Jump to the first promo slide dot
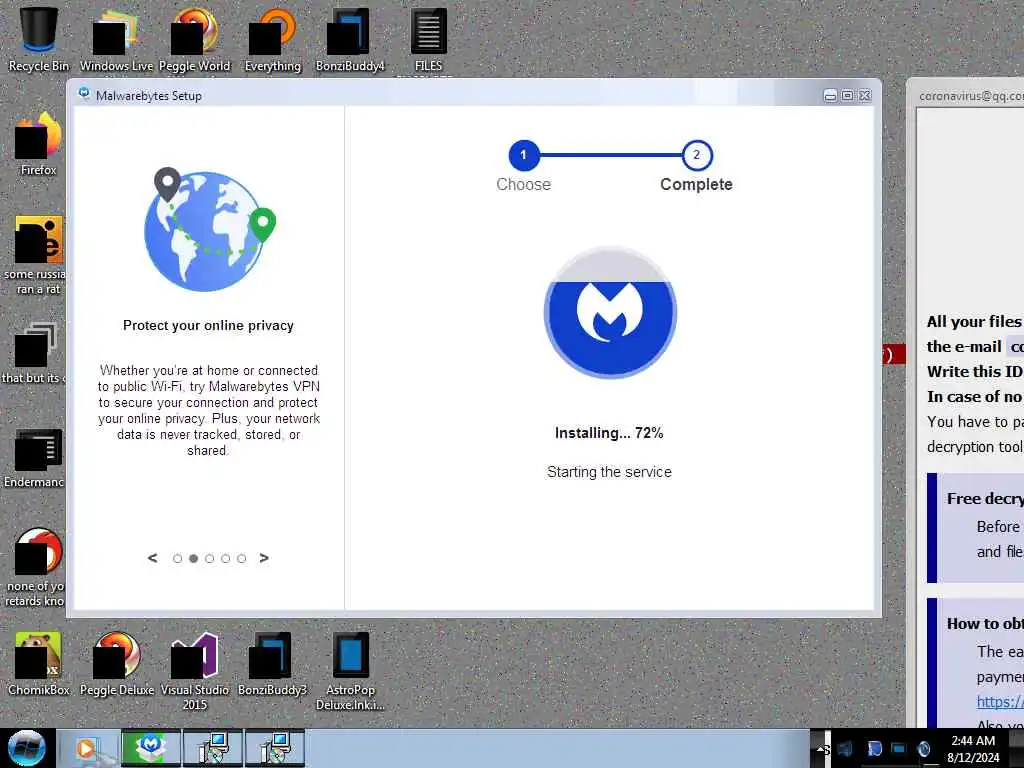The height and width of the screenshot is (768, 1024). click(177, 558)
